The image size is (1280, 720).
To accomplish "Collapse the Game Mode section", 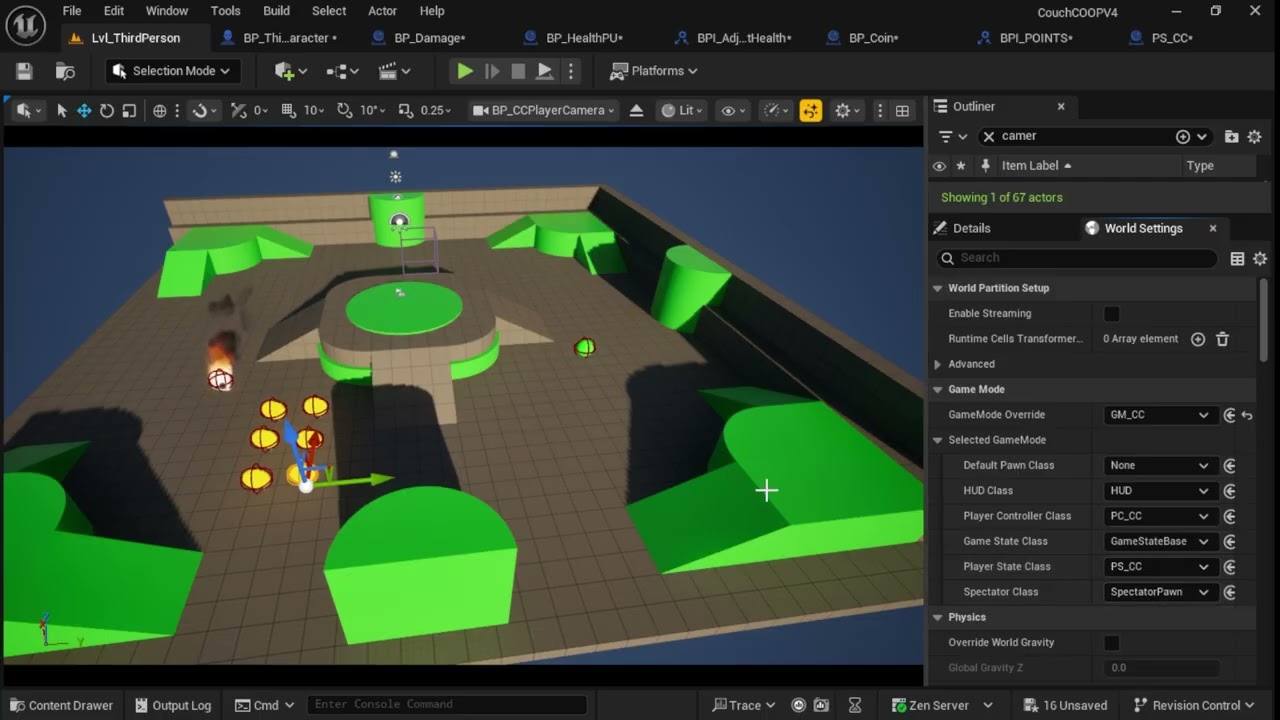I will [x=938, y=390].
